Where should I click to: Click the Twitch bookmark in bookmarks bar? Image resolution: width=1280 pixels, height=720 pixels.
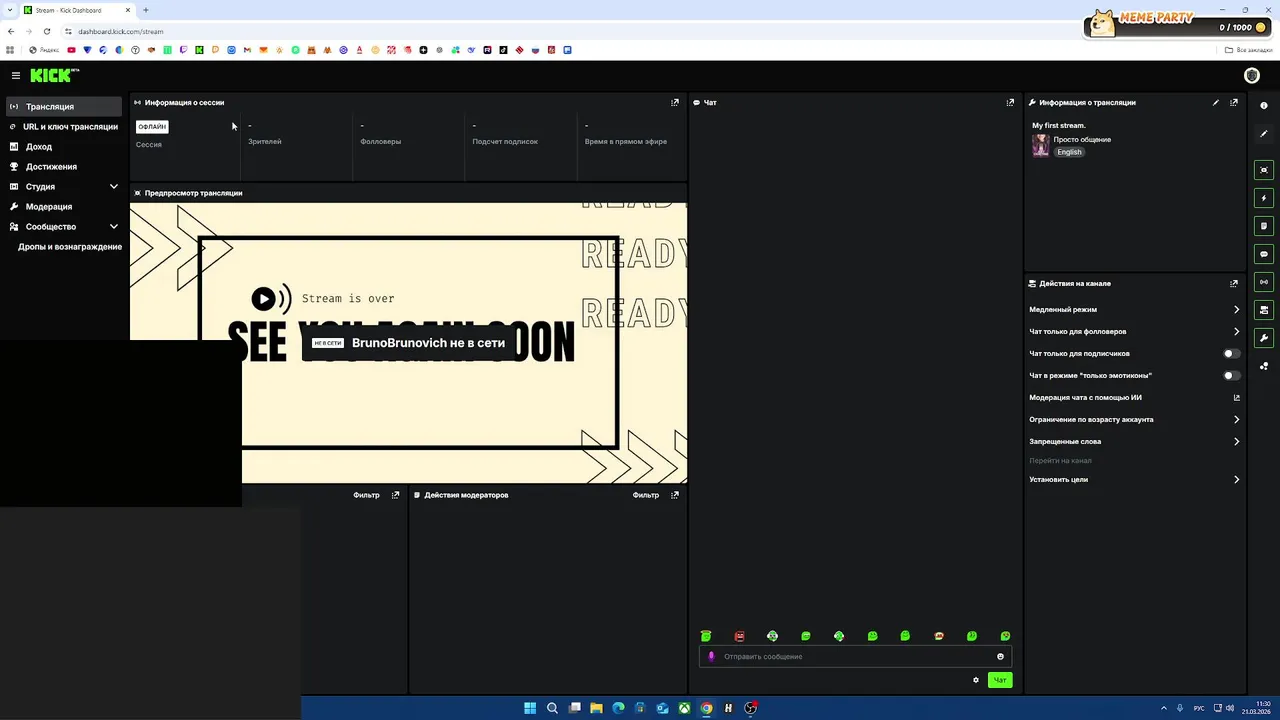tap(184, 50)
